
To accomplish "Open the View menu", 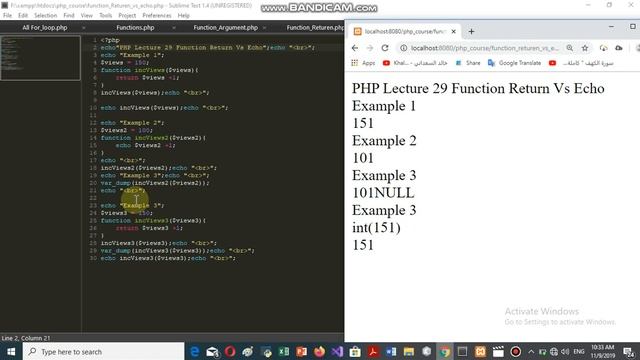I will click(87, 16).
